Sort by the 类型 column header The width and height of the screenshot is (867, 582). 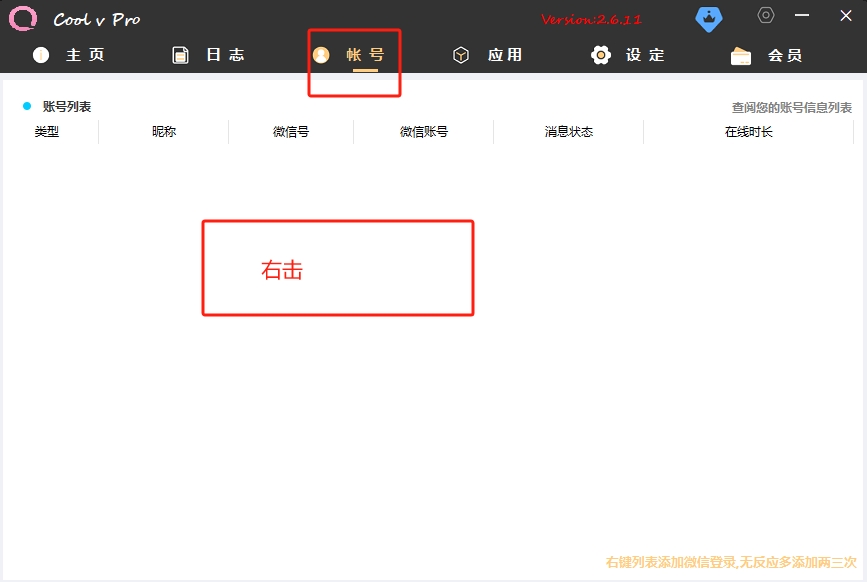pos(47,132)
